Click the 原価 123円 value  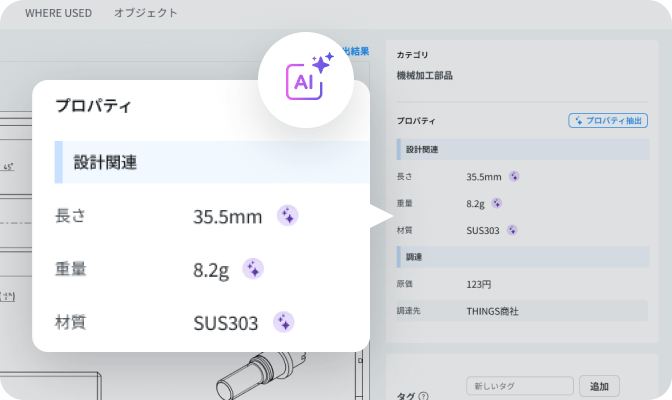click(479, 284)
